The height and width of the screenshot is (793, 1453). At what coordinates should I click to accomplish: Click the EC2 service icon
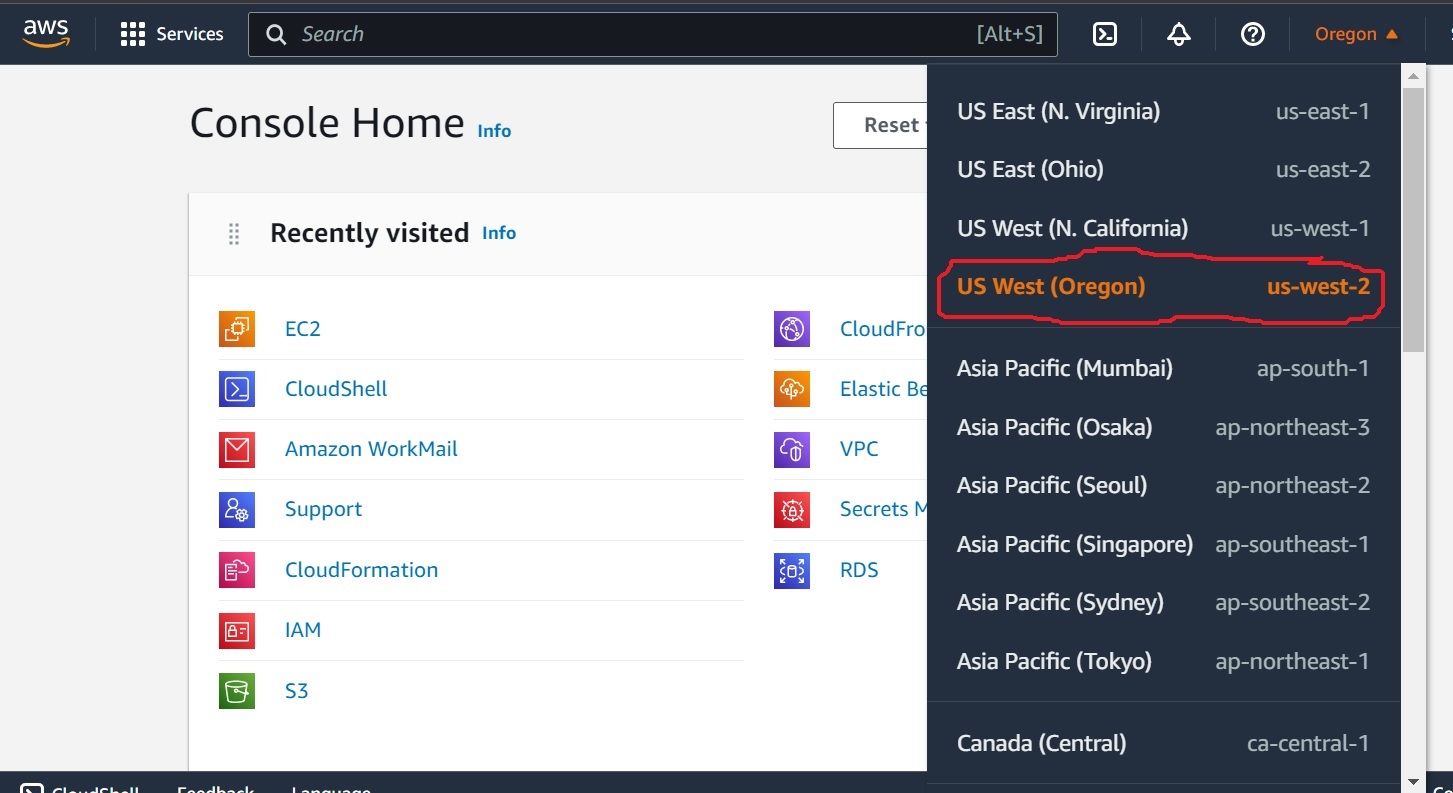click(x=237, y=329)
